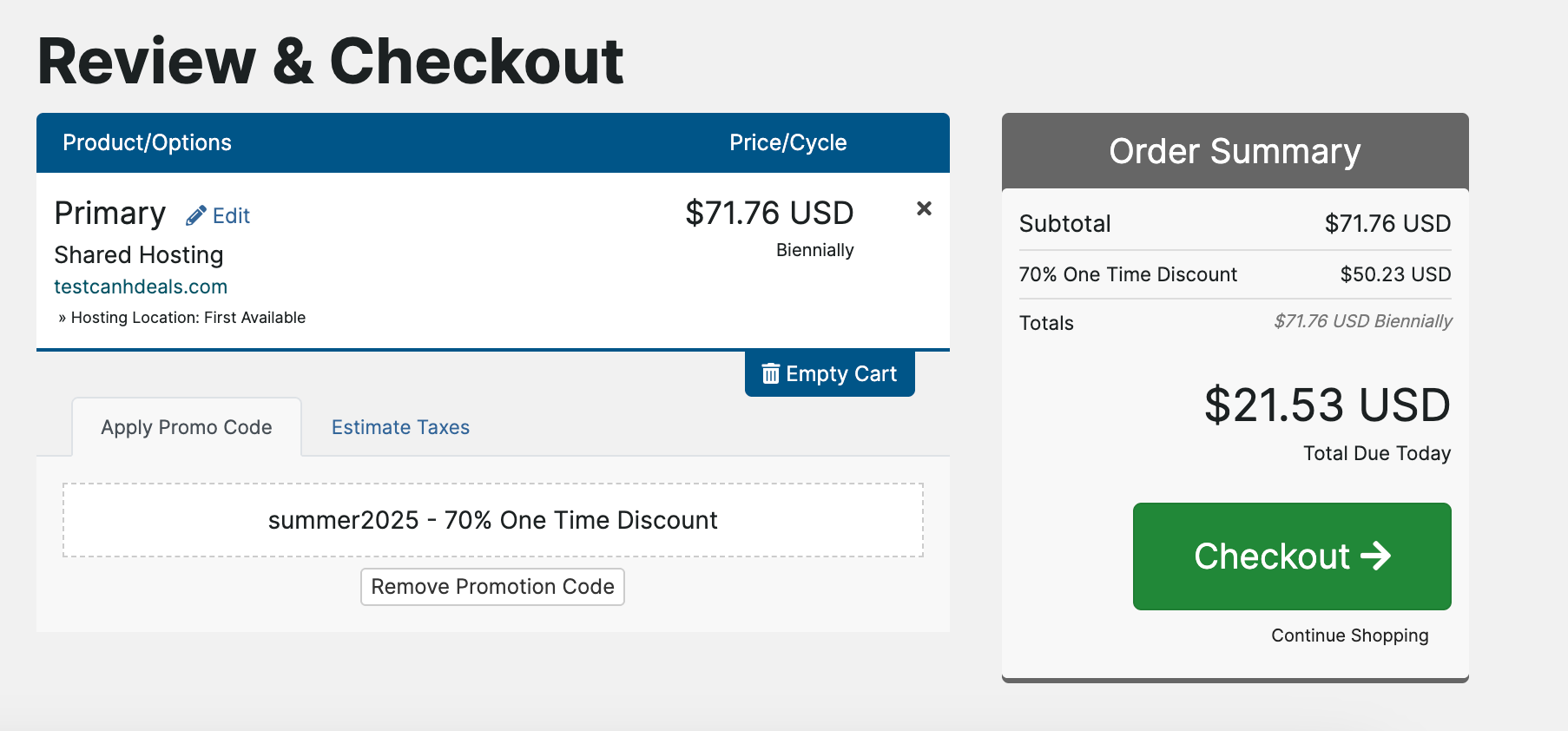
Task: Click the Product/Options column header
Action: point(147,142)
